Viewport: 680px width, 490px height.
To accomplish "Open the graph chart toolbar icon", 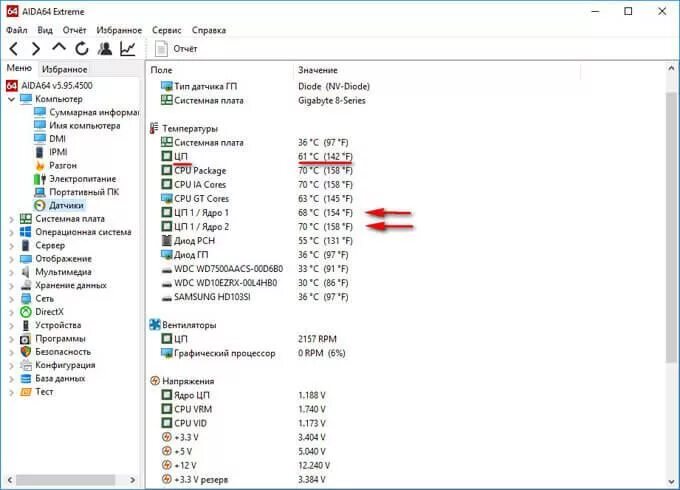I will pyautogui.click(x=128, y=49).
